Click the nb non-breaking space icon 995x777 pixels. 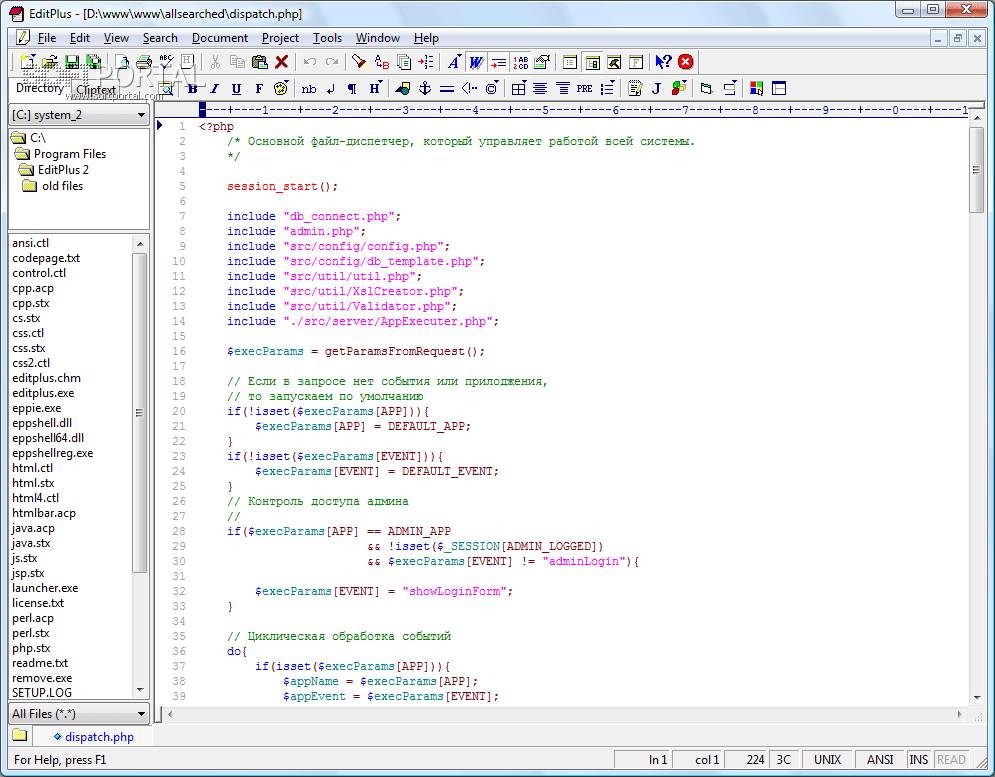[308, 88]
